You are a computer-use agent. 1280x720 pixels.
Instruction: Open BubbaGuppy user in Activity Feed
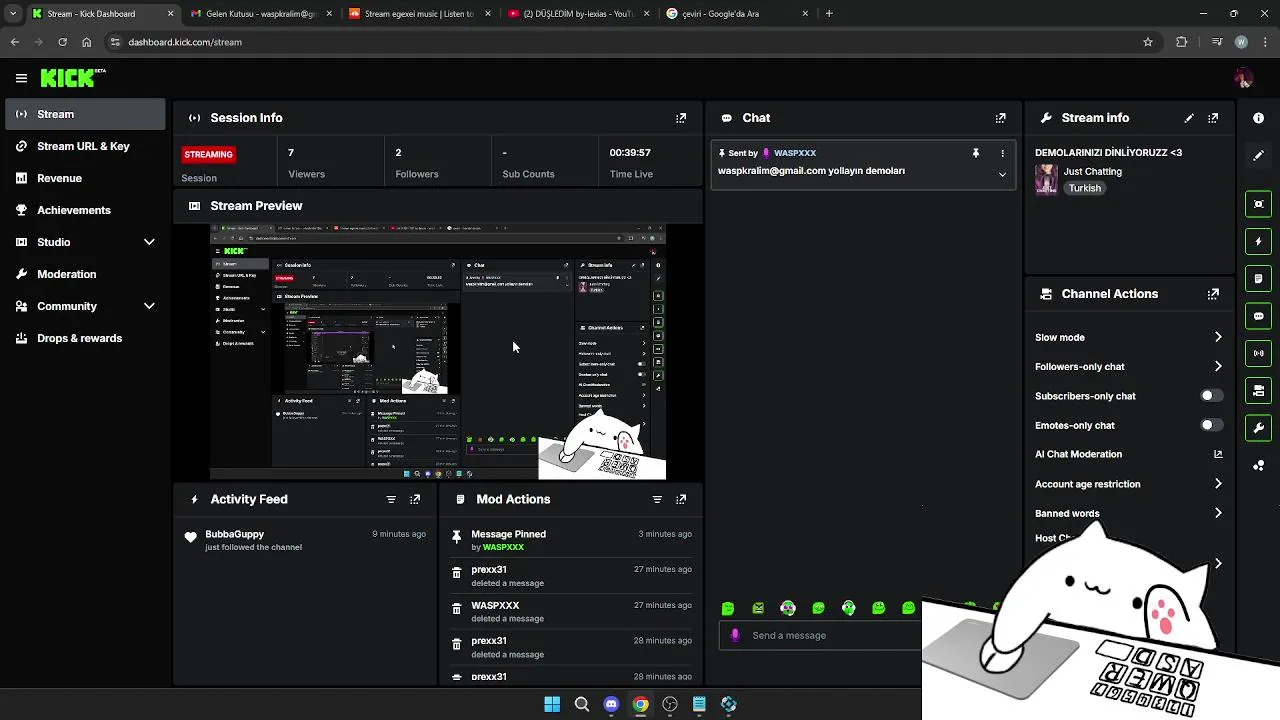coord(234,534)
